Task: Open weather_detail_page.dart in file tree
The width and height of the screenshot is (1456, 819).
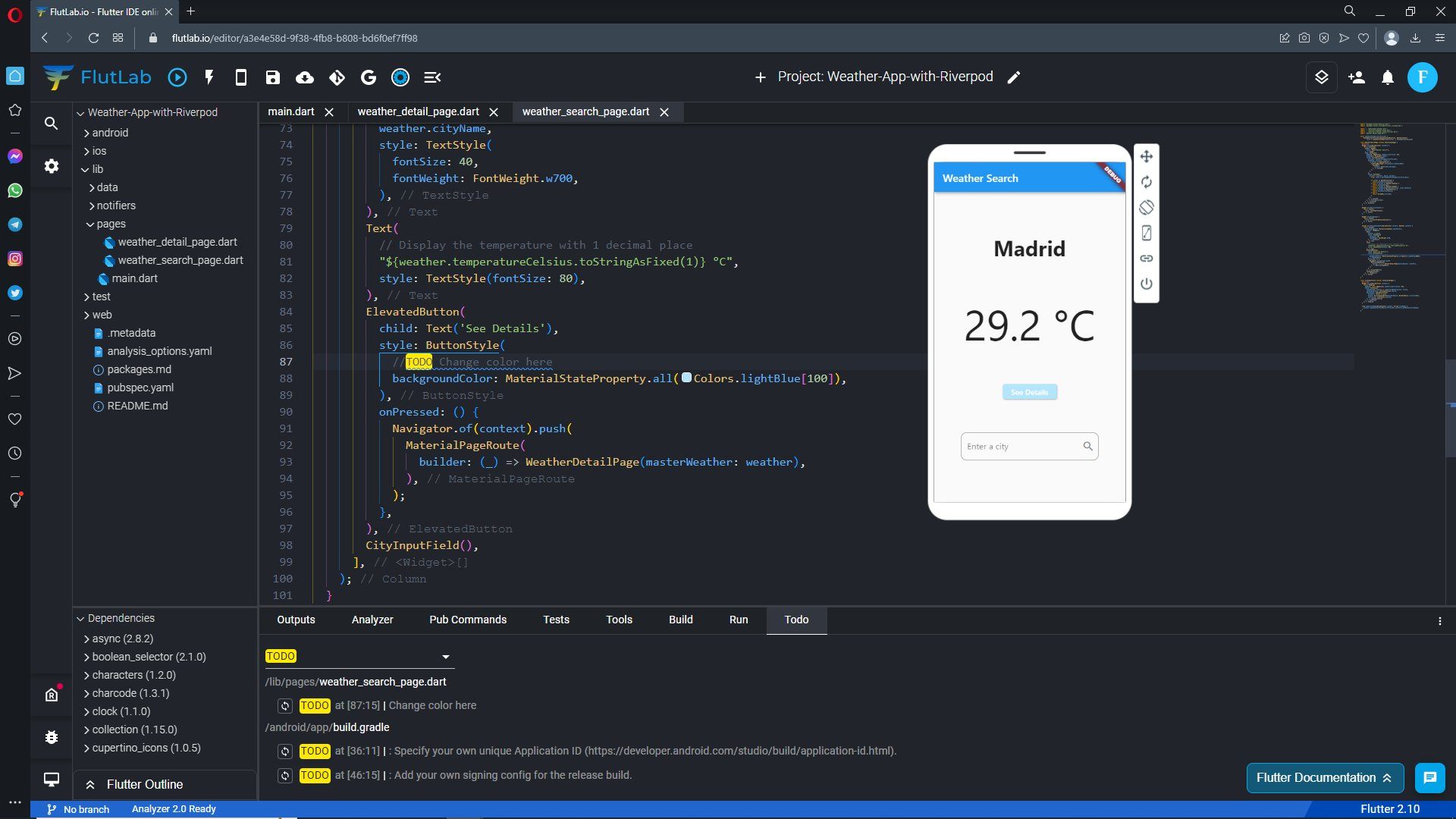Action: point(177,242)
